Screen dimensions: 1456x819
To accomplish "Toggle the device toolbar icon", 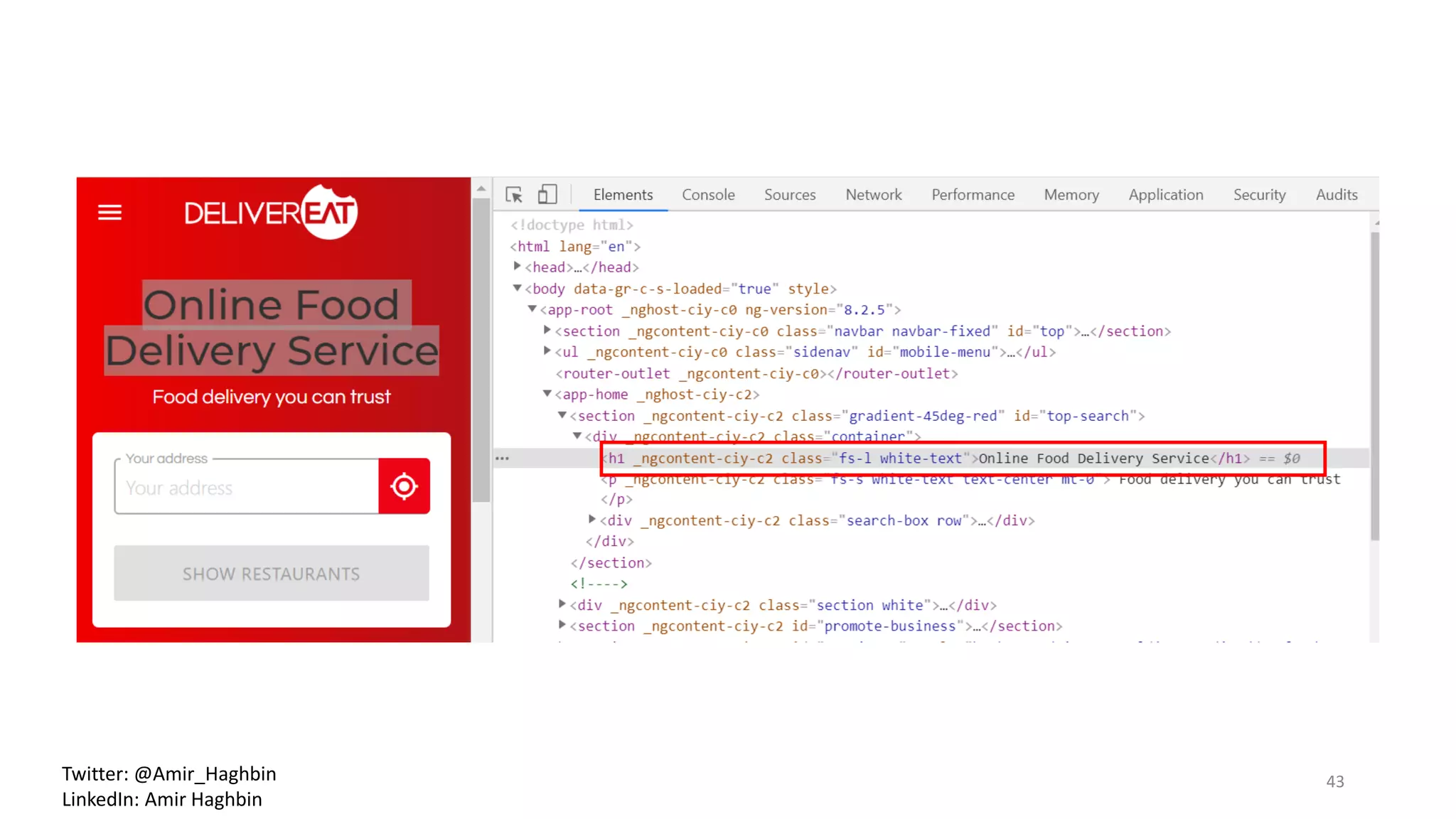I will (547, 195).
